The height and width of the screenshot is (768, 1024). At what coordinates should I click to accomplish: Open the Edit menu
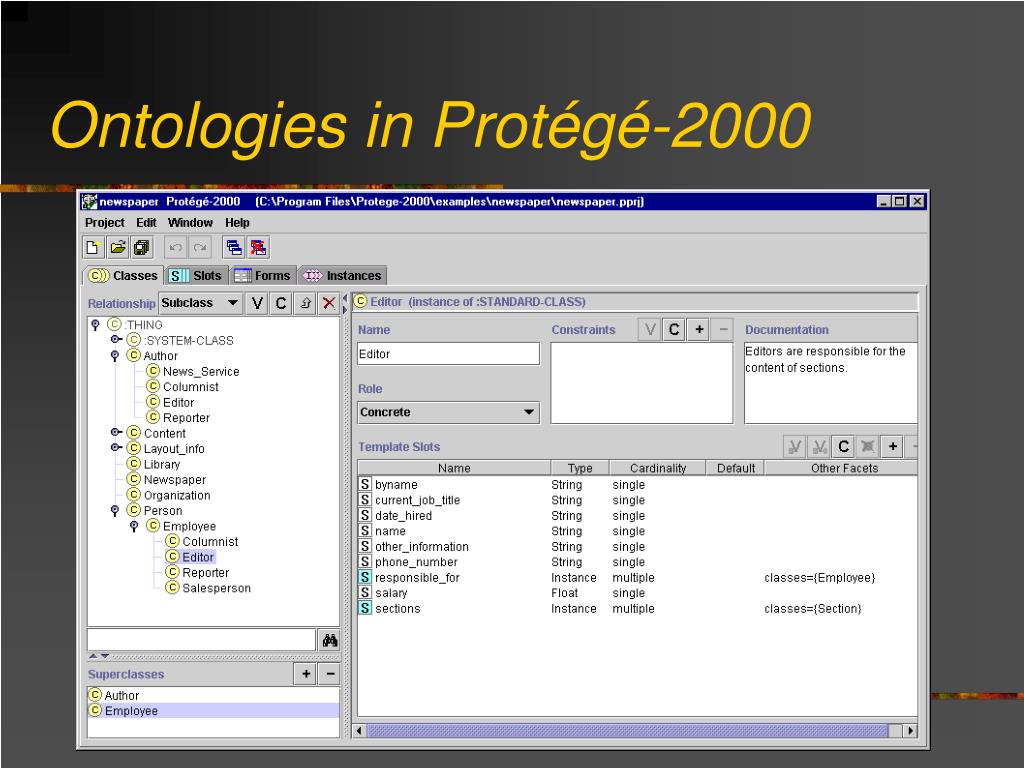point(146,223)
